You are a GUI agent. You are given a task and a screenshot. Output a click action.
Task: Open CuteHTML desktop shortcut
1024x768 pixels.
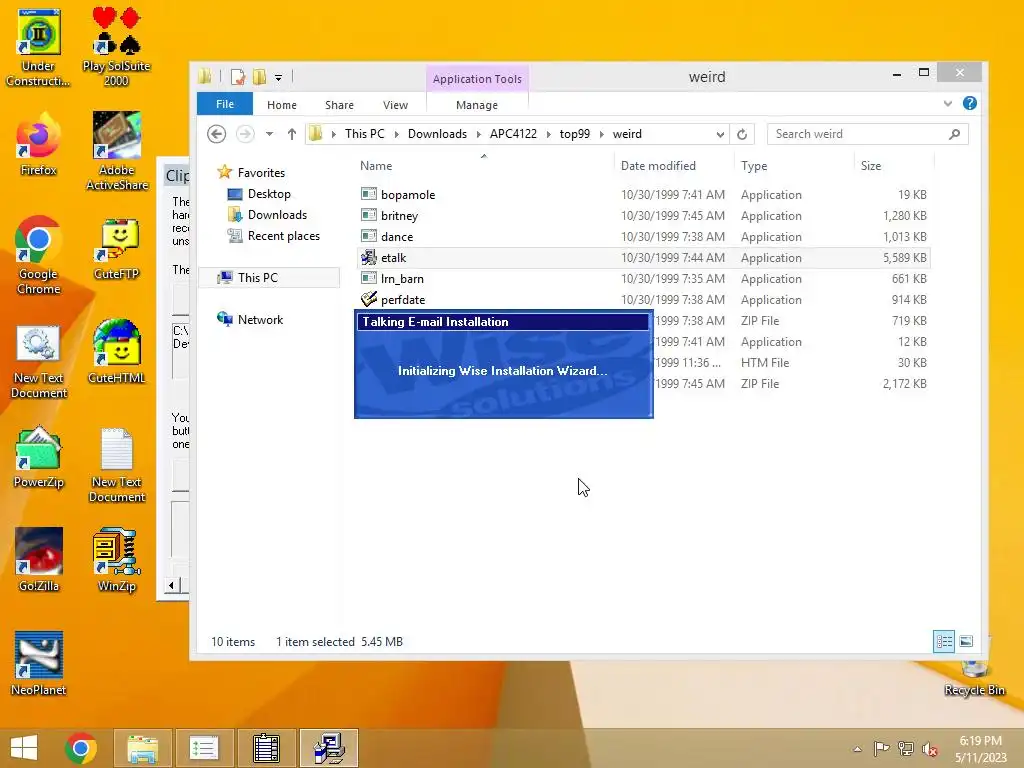(116, 353)
